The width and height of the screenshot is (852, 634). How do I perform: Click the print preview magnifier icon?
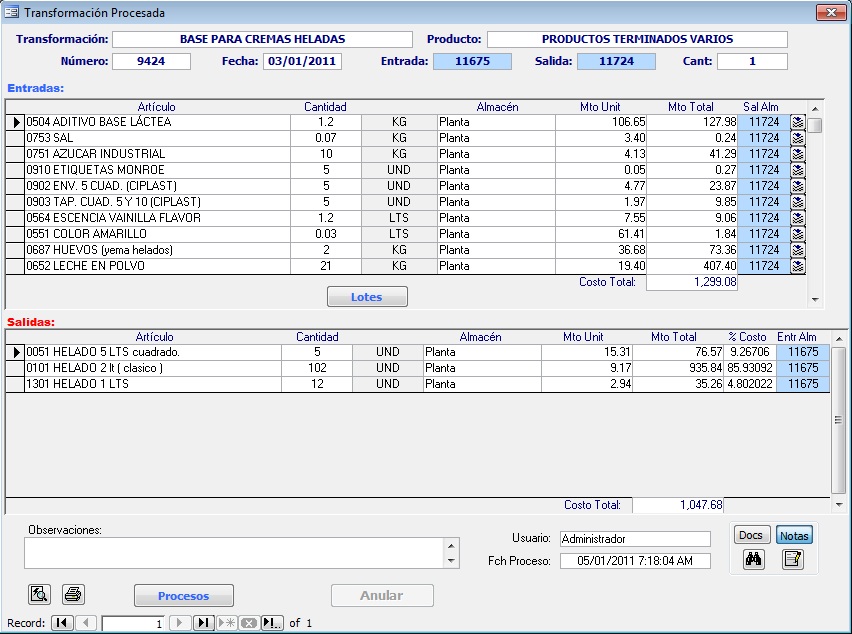tap(40, 595)
